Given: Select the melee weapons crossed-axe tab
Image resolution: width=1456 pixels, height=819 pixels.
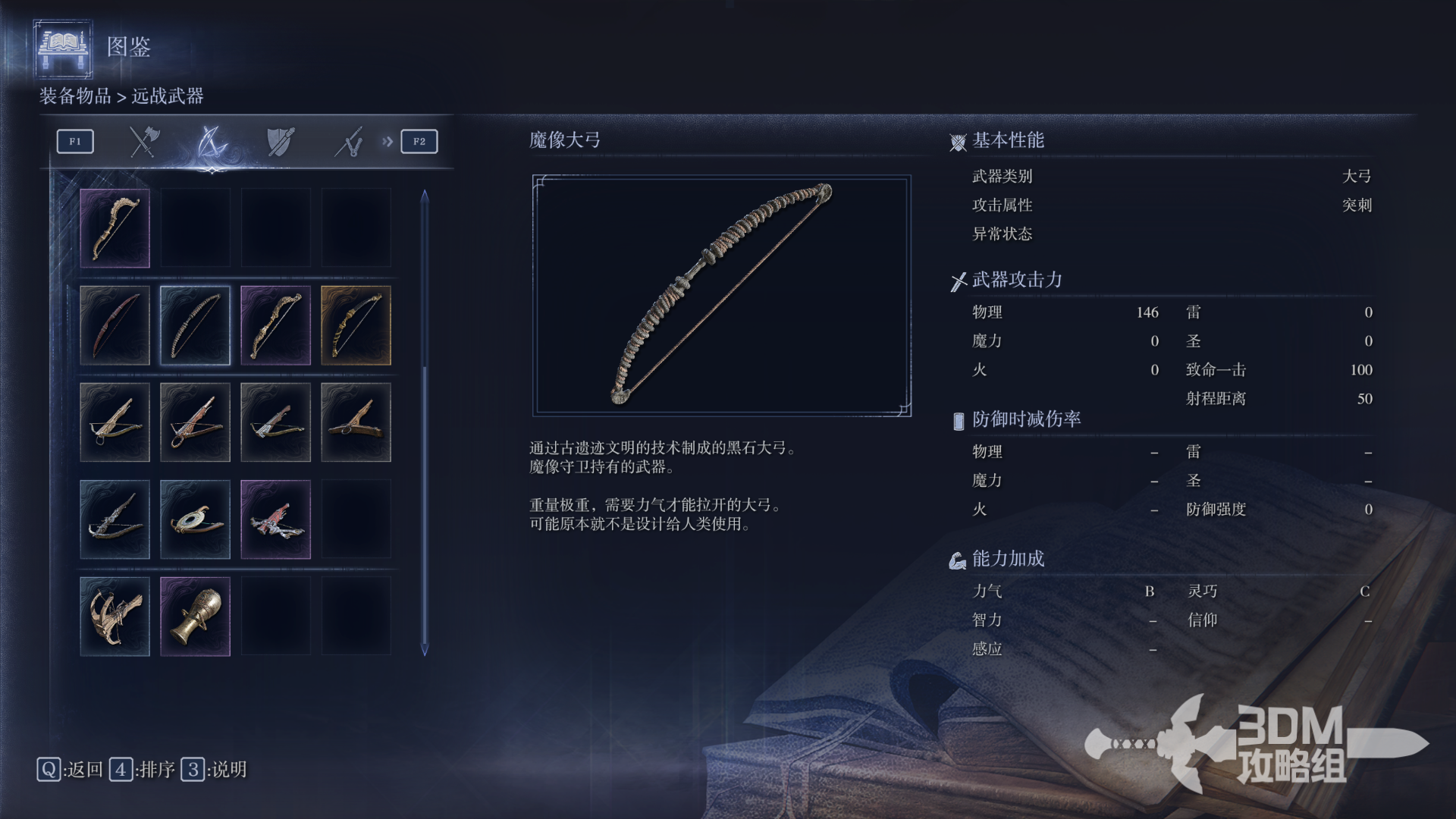Looking at the screenshot, I should (x=143, y=142).
